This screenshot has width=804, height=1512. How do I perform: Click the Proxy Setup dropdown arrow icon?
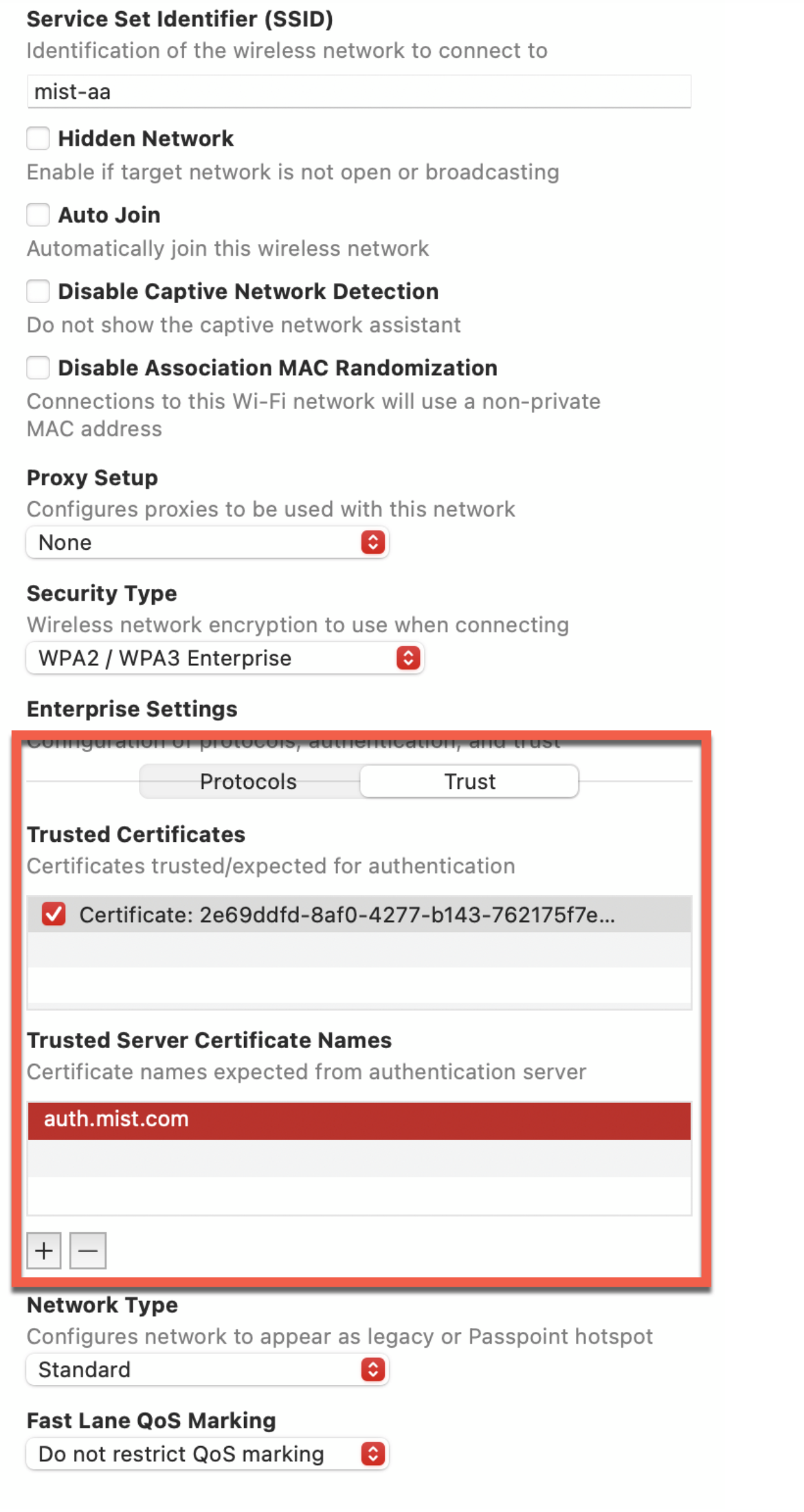point(372,542)
